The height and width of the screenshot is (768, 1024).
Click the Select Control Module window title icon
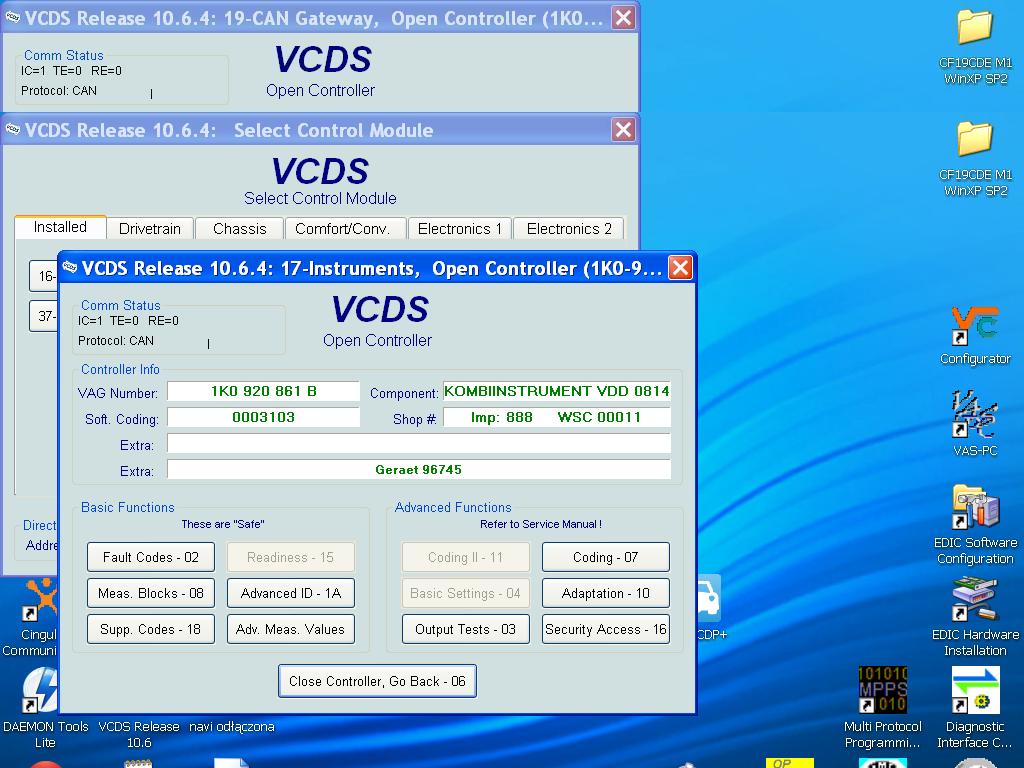[x=13, y=129]
